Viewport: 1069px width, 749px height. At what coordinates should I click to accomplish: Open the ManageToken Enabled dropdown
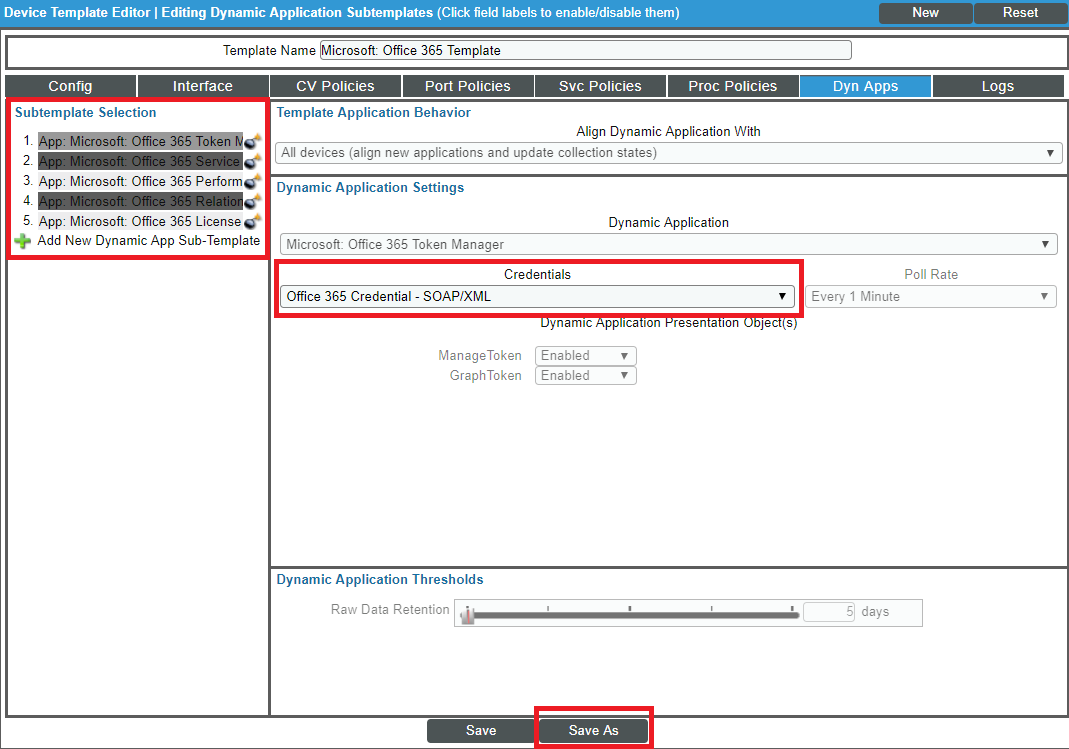586,356
